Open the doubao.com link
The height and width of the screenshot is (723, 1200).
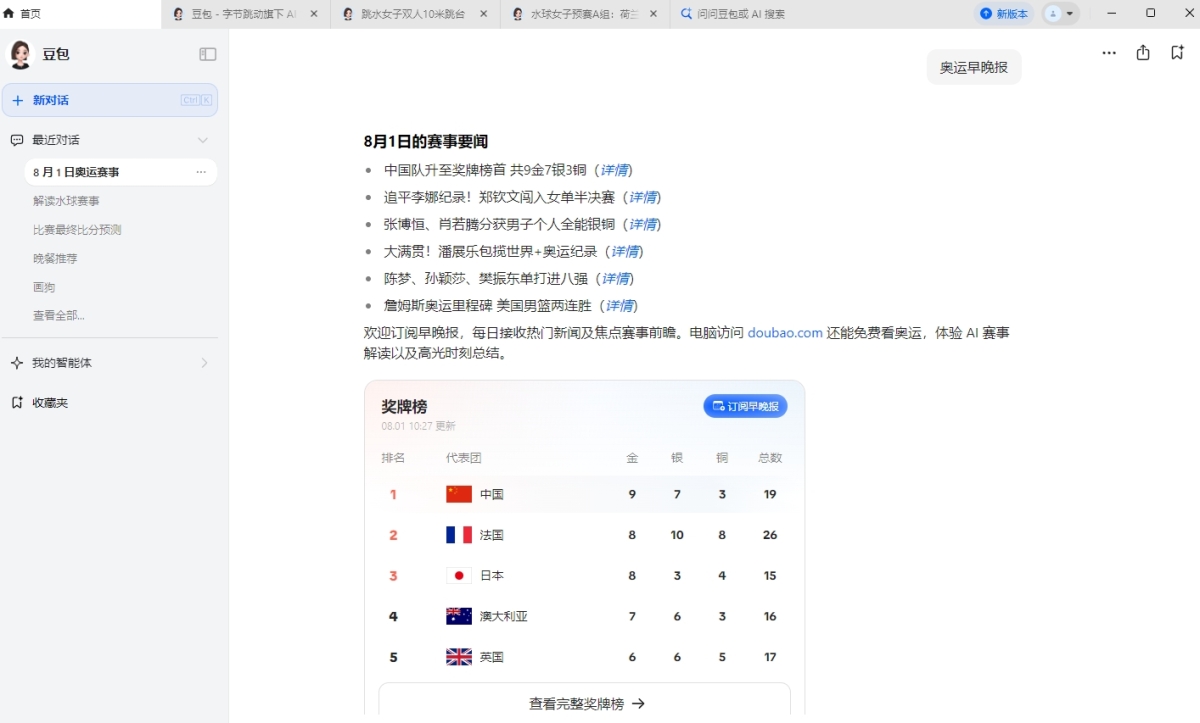pyautogui.click(x=784, y=333)
